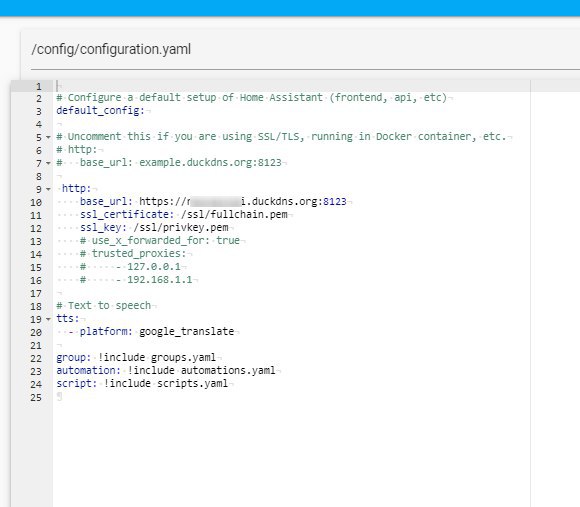
Task: Click '!include groups.yaml' on line 22
Action: point(157,357)
